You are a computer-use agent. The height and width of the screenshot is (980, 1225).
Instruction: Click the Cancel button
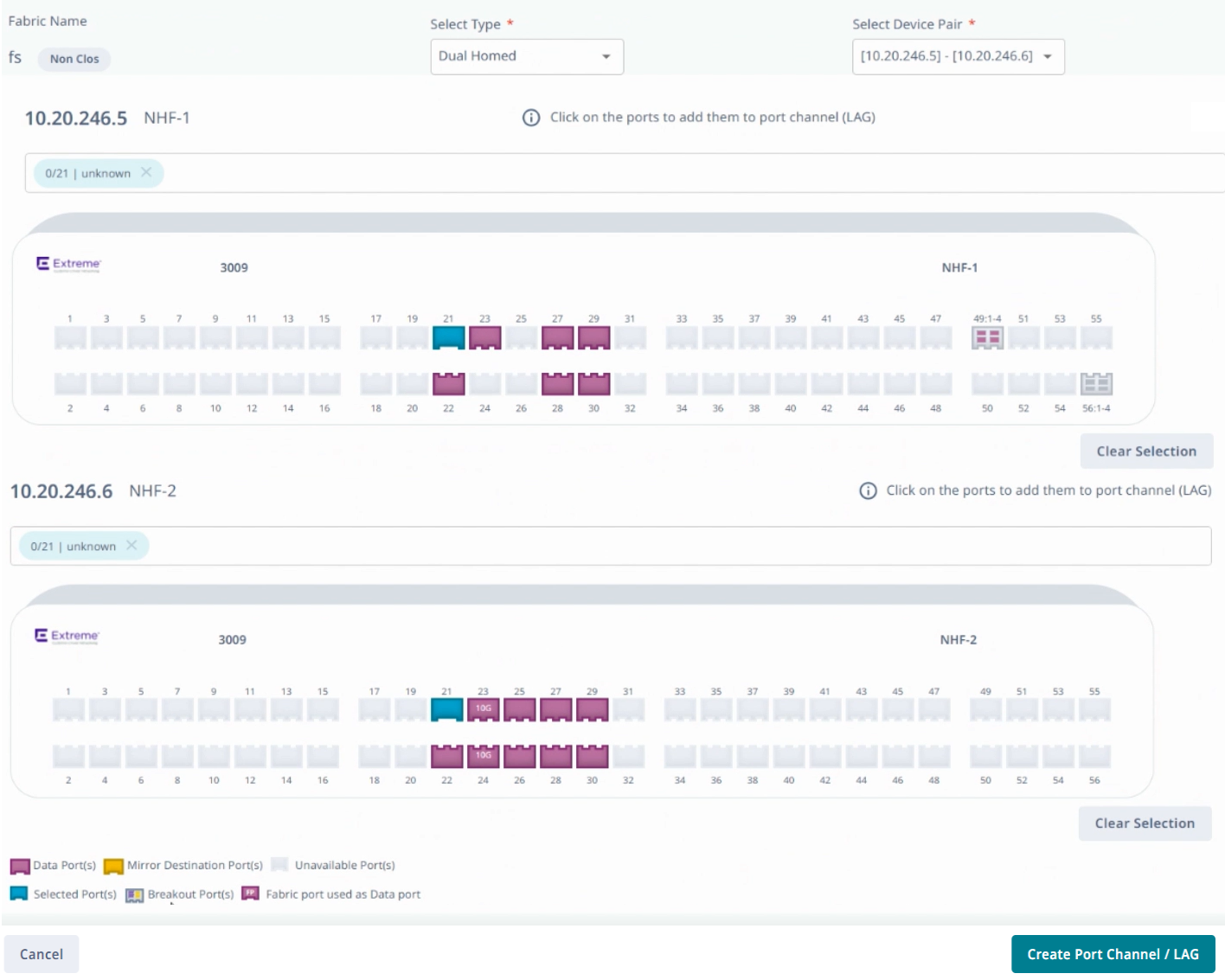(42, 954)
